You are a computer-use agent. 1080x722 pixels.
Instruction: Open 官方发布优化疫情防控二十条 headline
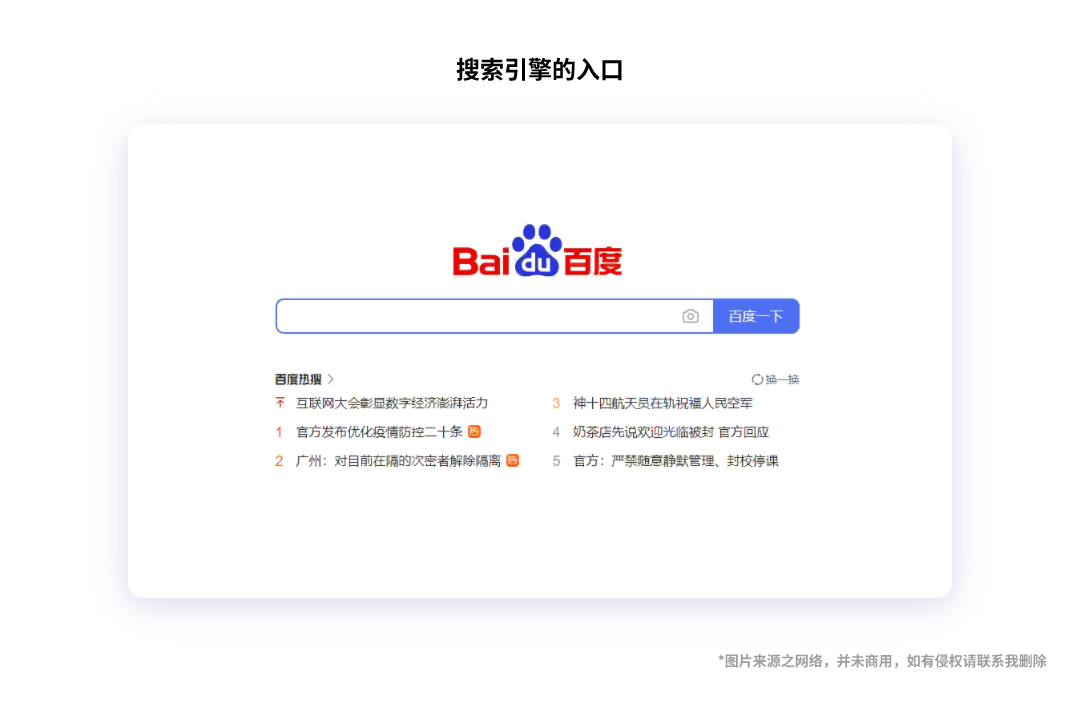point(379,432)
